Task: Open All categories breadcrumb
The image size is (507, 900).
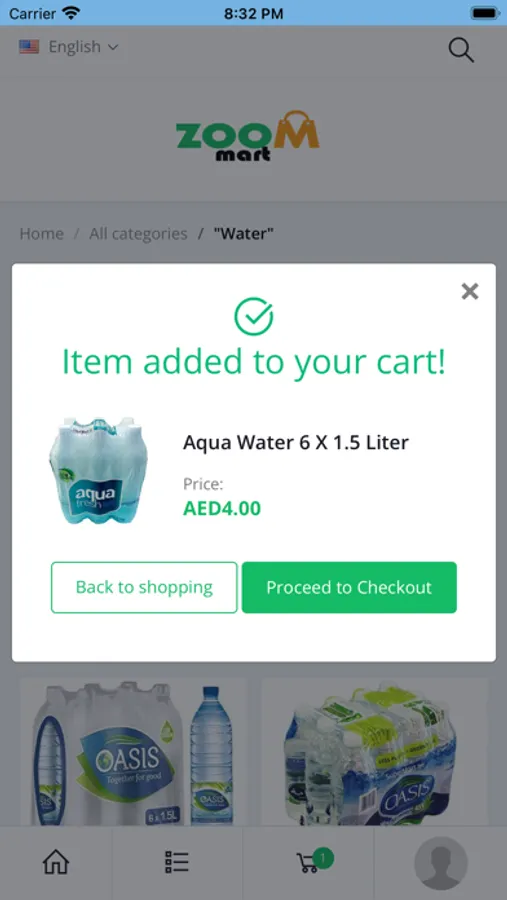Action: (x=138, y=234)
